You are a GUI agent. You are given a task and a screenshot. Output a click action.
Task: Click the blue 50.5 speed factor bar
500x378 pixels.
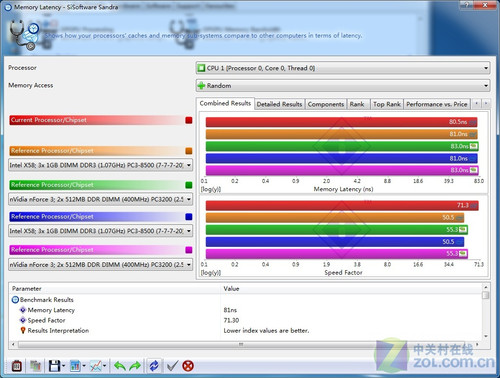point(335,242)
